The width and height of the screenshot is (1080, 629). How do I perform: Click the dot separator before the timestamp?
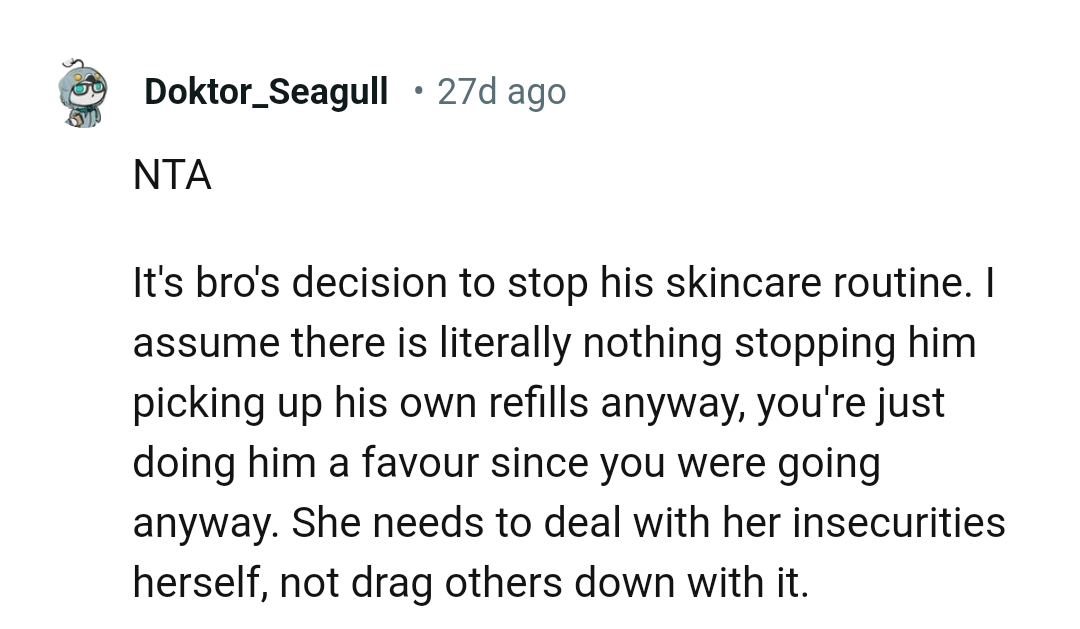click(x=418, y=91)
